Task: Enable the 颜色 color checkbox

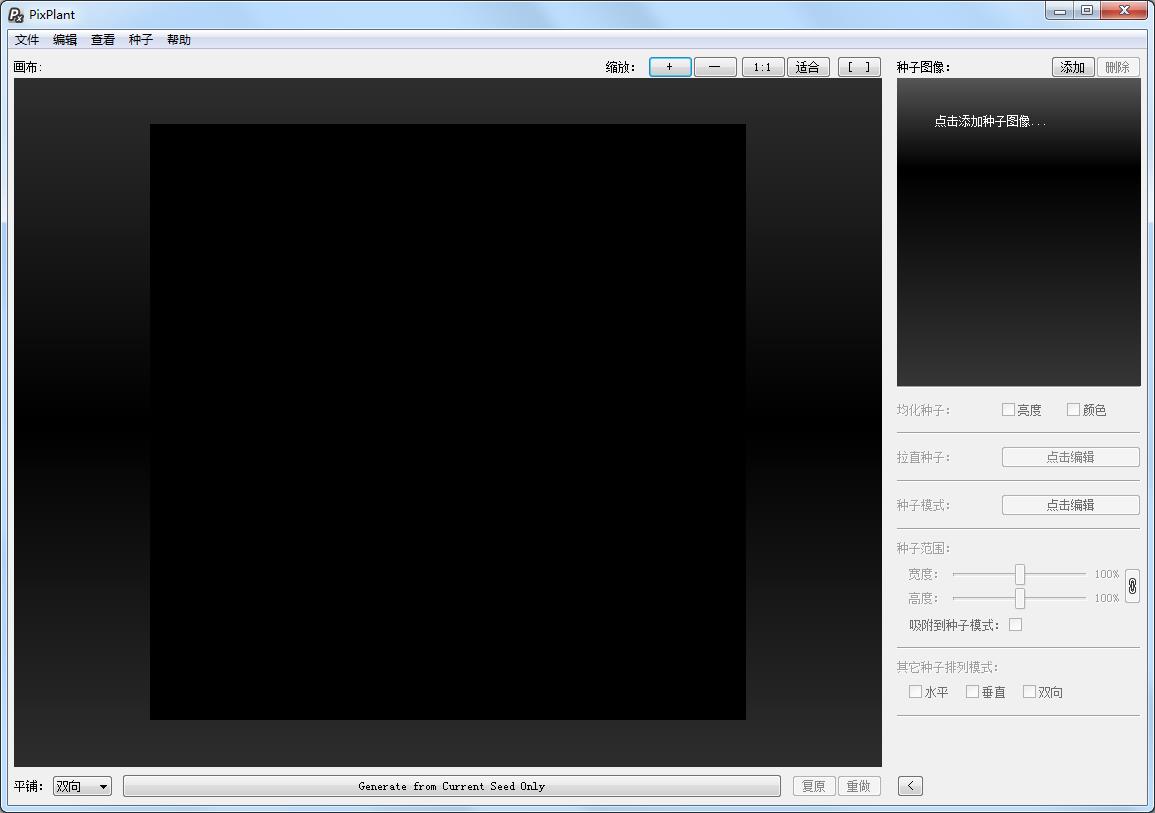Action: click(1073, 409)
